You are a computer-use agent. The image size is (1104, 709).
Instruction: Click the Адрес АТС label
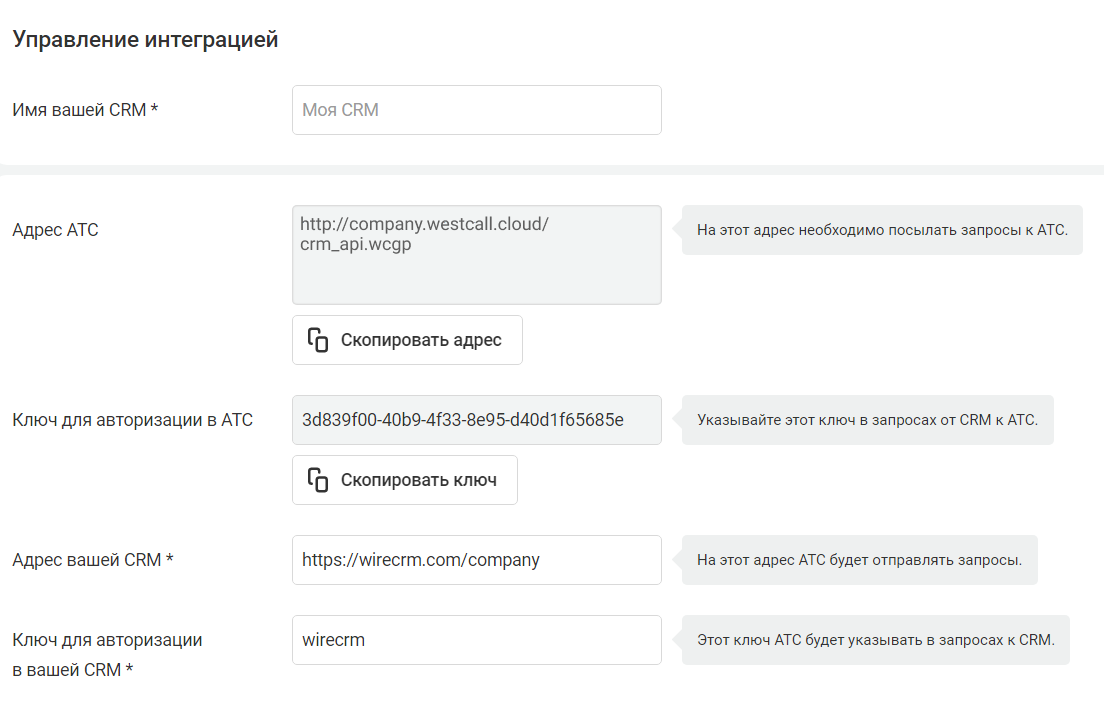tap(56, 230)
